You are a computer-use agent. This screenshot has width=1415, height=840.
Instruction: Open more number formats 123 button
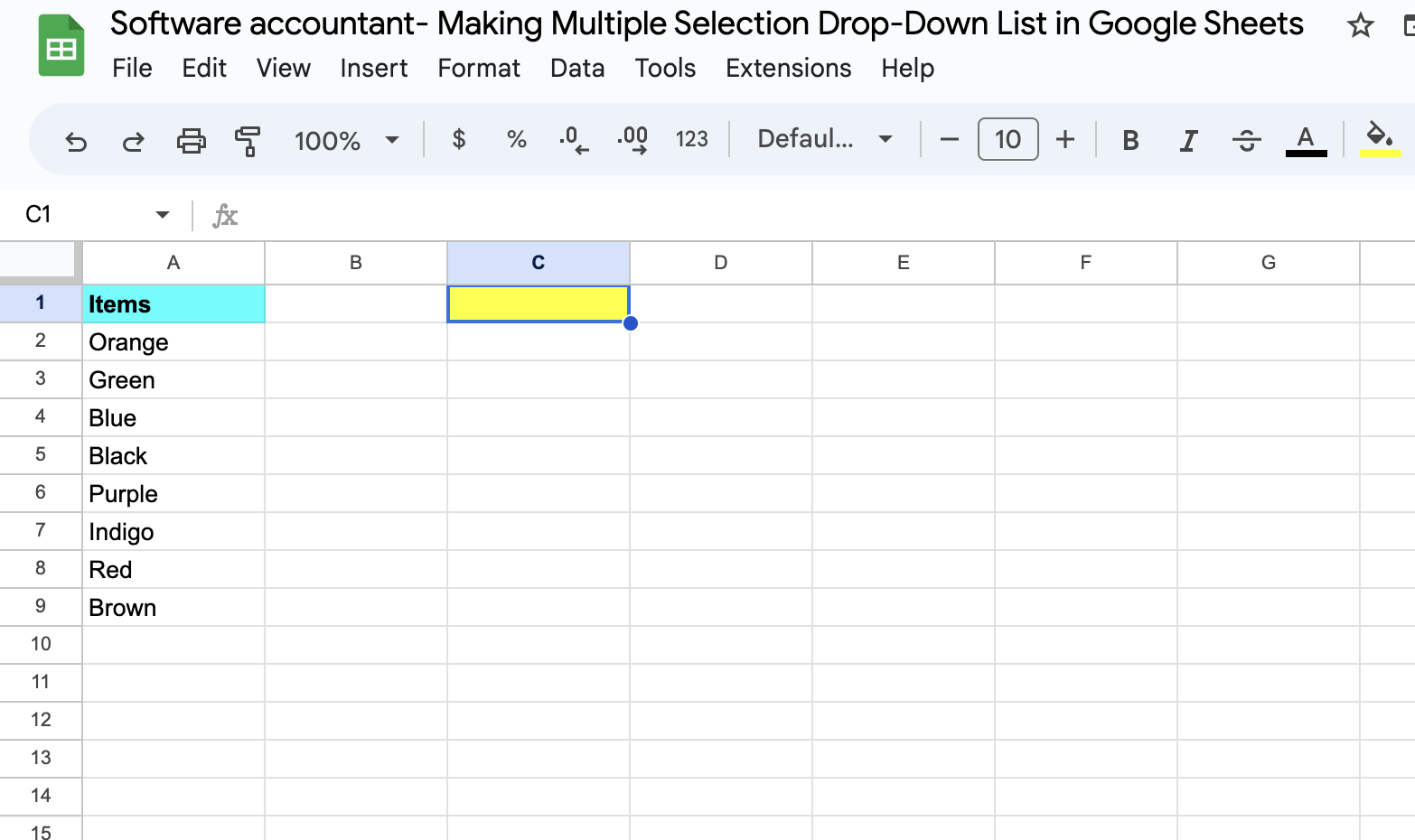click(x=692, y=139)
